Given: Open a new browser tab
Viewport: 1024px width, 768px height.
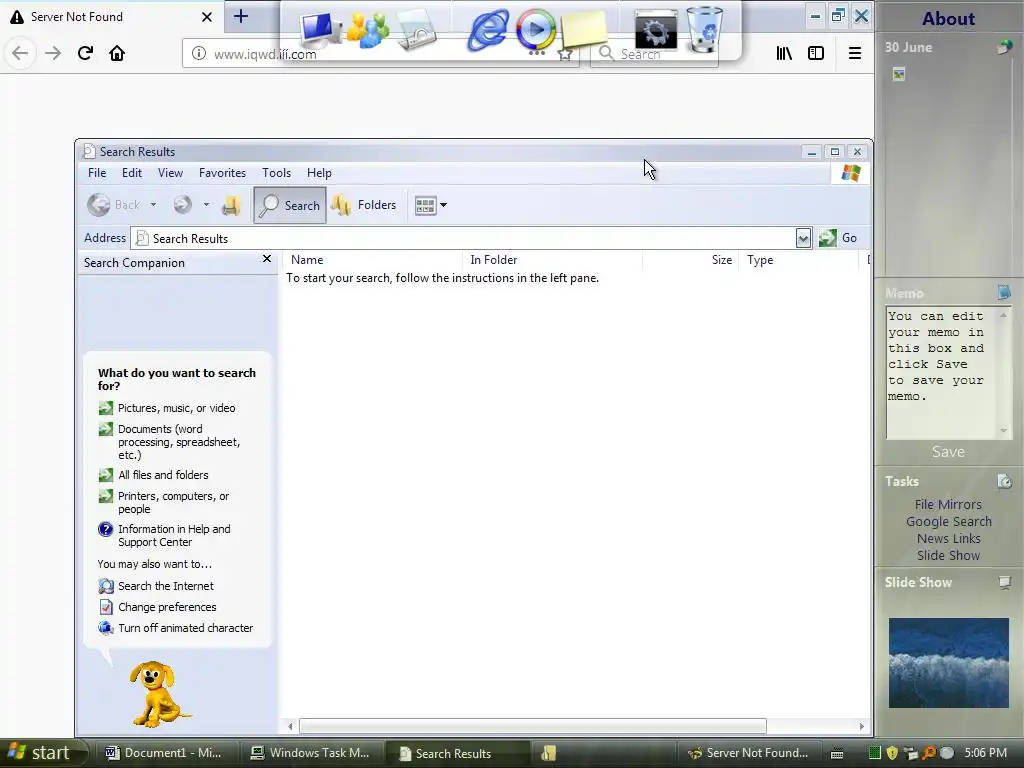Looking at the screenshot, I should click(241, 16).
